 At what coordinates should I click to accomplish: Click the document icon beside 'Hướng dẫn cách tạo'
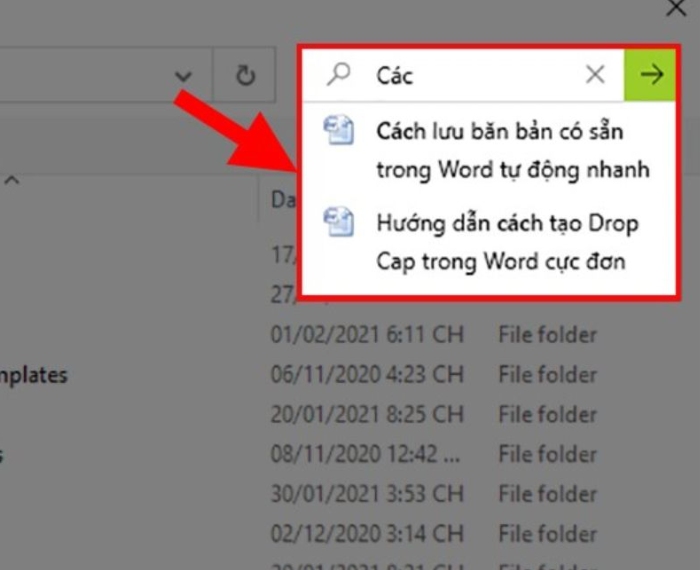pos(339,222)
